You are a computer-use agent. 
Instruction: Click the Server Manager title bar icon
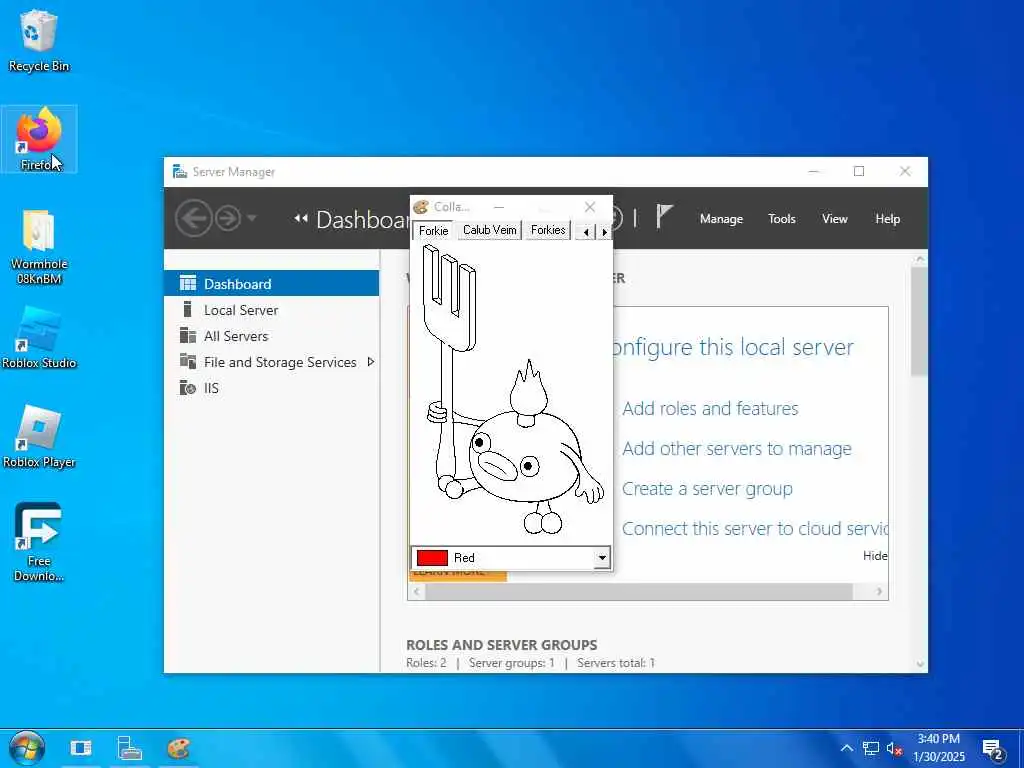[180, 172]
